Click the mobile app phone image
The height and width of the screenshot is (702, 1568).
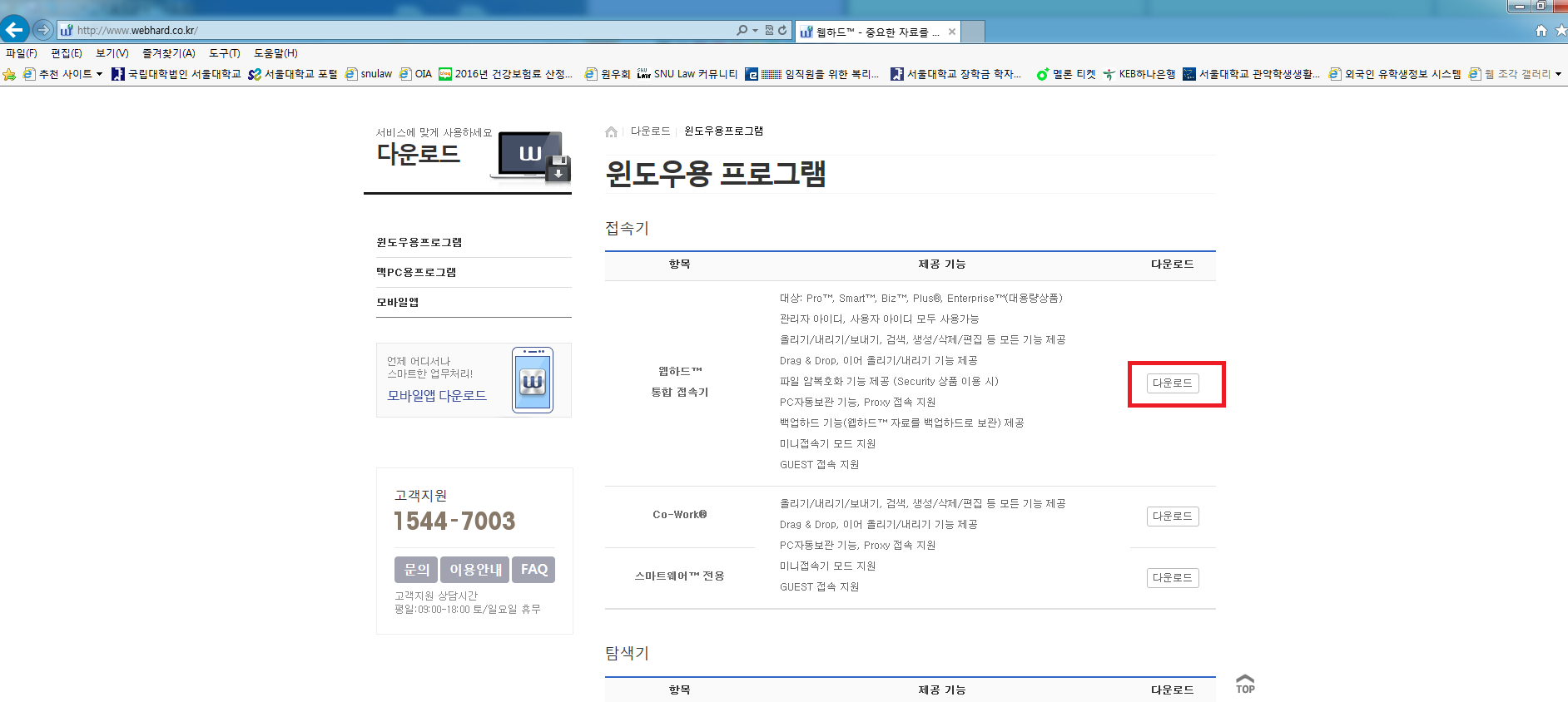533,380
